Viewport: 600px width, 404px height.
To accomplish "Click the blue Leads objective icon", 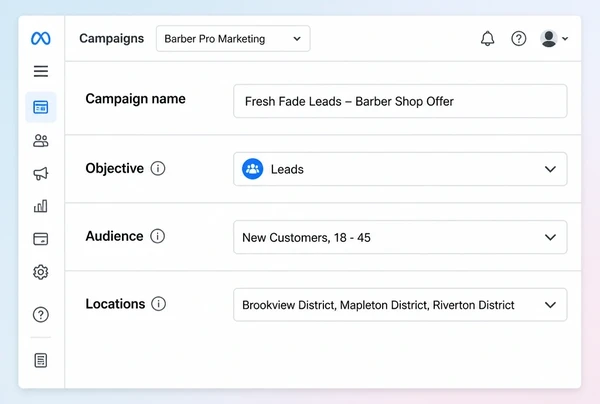I will tap(253, 169).
